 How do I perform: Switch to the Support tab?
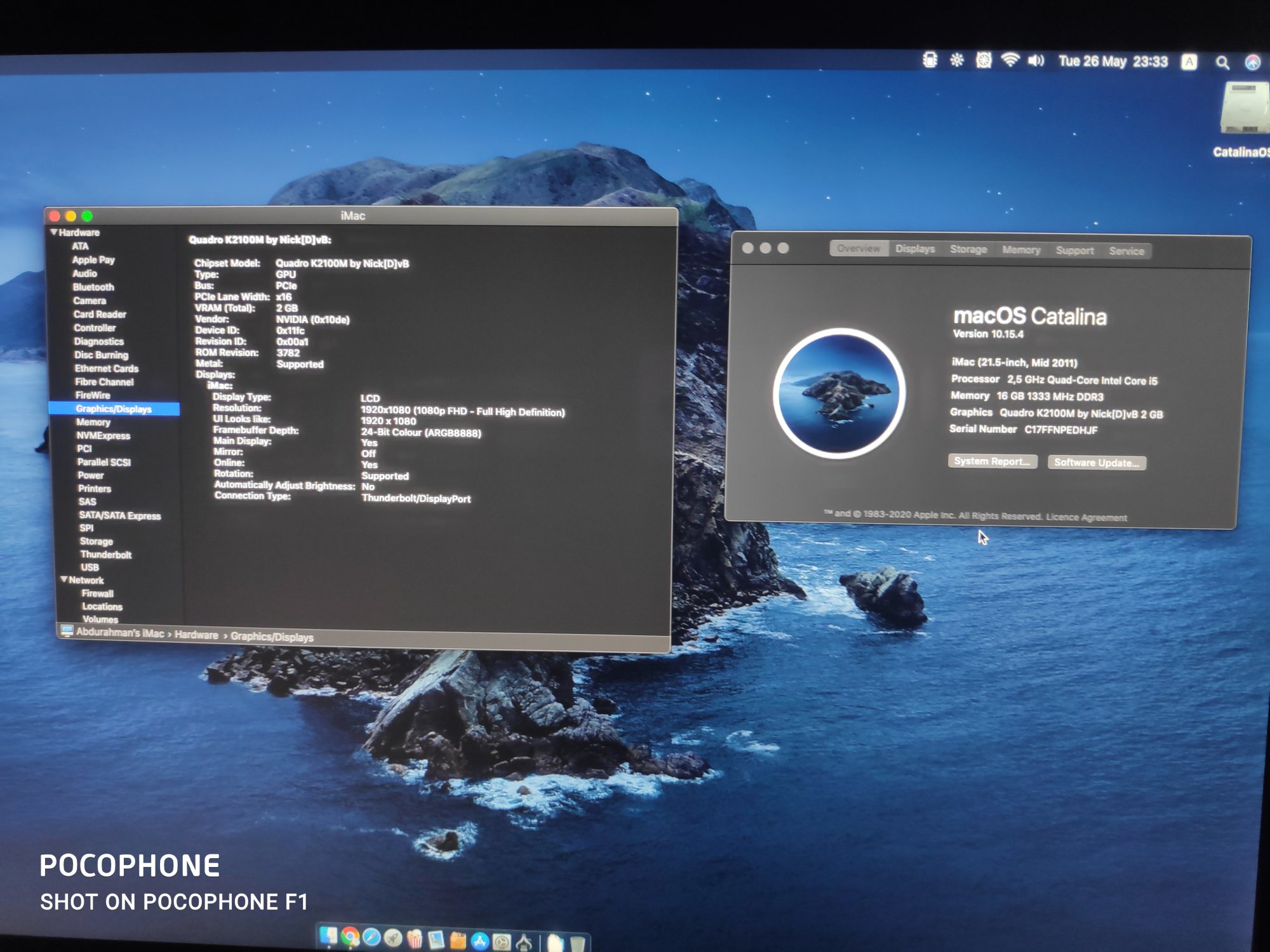(x=1074, y=251)
